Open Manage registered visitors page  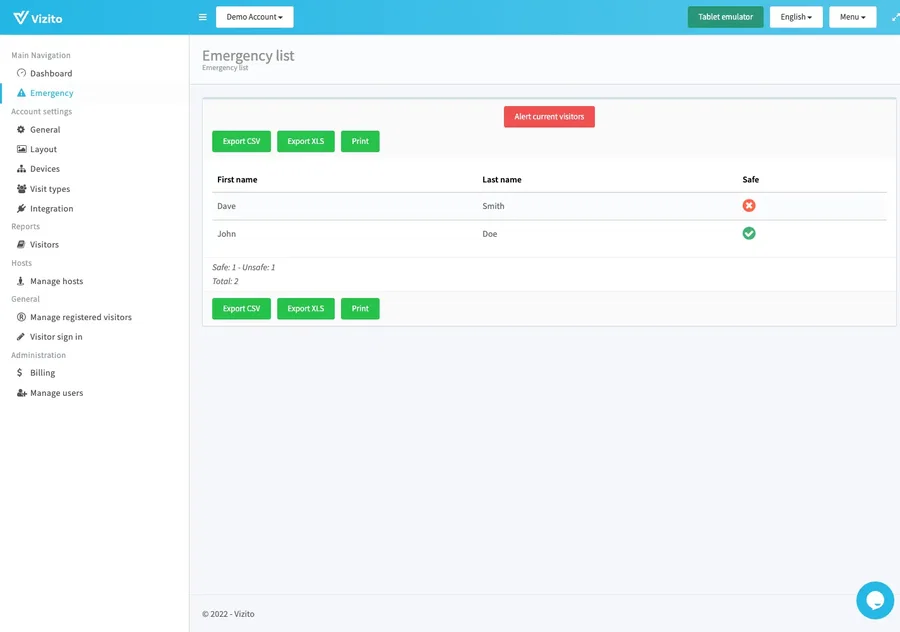click(80, 317)
